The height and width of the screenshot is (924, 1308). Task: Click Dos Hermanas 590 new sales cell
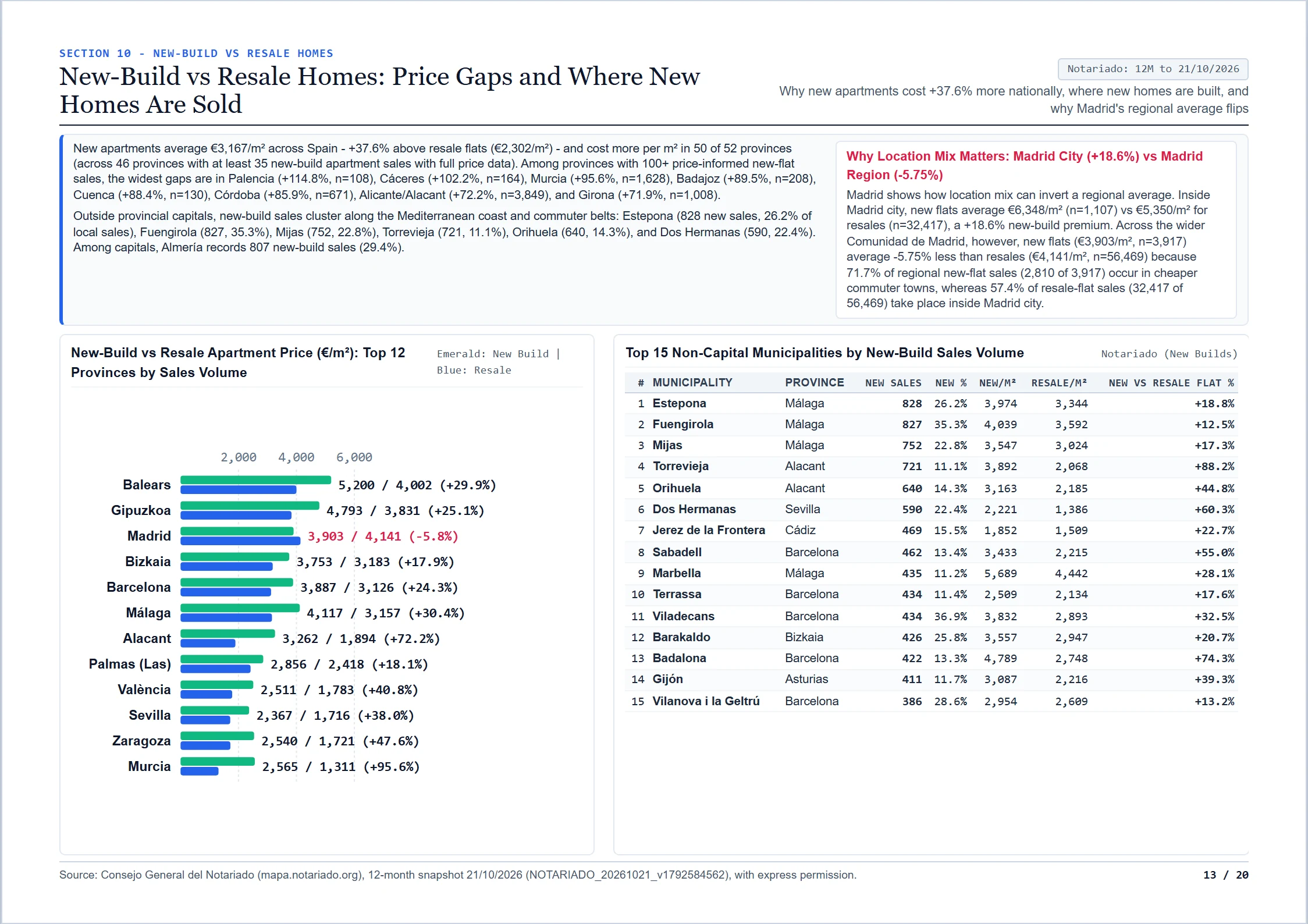[x=912, y=510]
